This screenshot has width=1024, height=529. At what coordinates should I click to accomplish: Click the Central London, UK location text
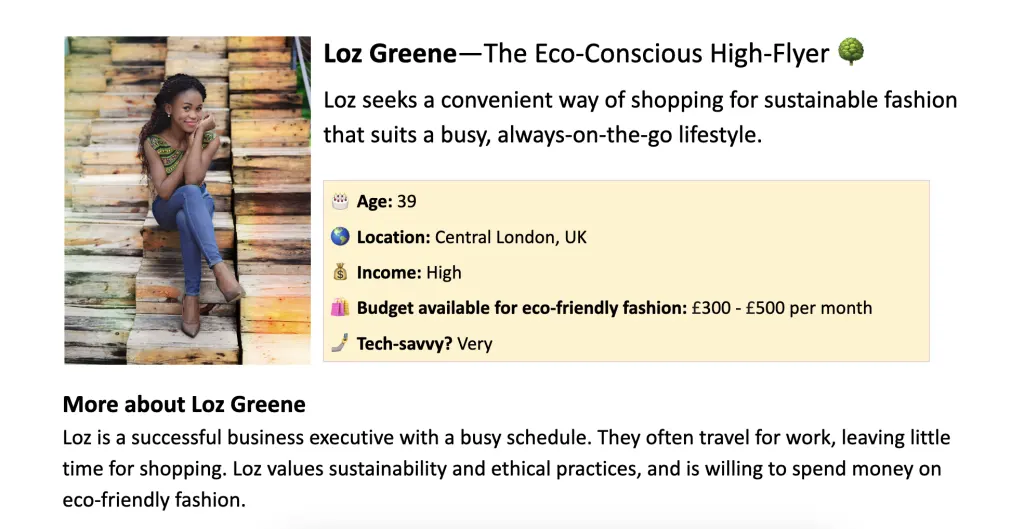(511, 237)
